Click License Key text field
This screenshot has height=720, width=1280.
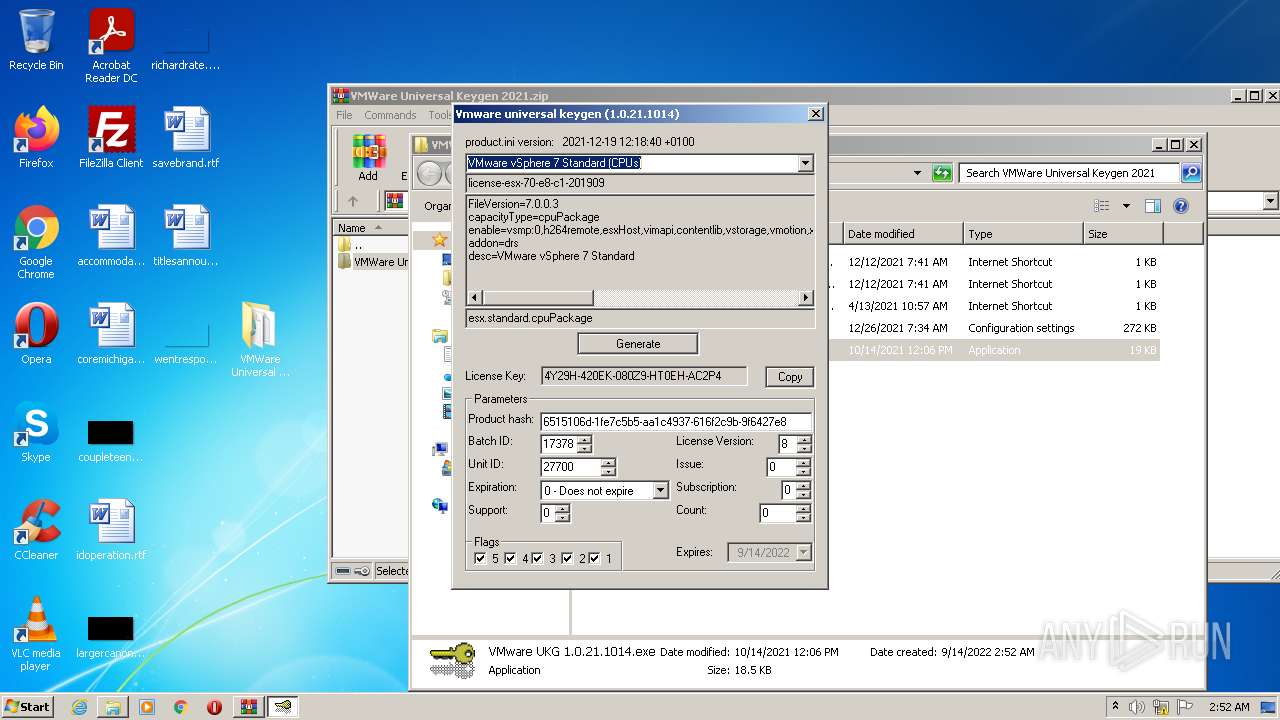[644, 376]
